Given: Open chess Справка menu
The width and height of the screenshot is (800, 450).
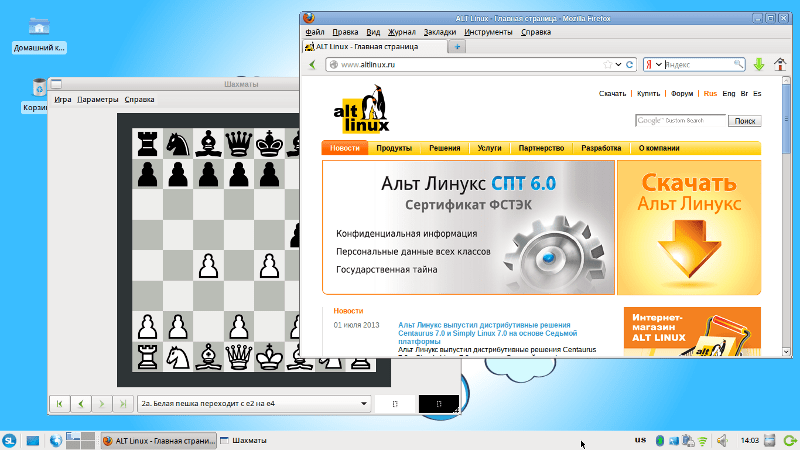Looking at the screenshot, I should [x=139, y=99].
